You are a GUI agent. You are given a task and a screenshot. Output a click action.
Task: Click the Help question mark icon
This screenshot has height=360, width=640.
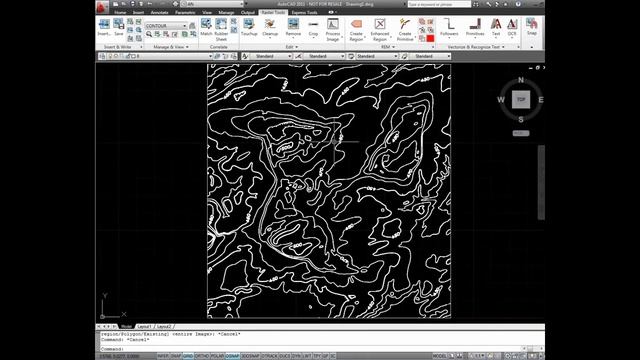(x=518, y=4)
